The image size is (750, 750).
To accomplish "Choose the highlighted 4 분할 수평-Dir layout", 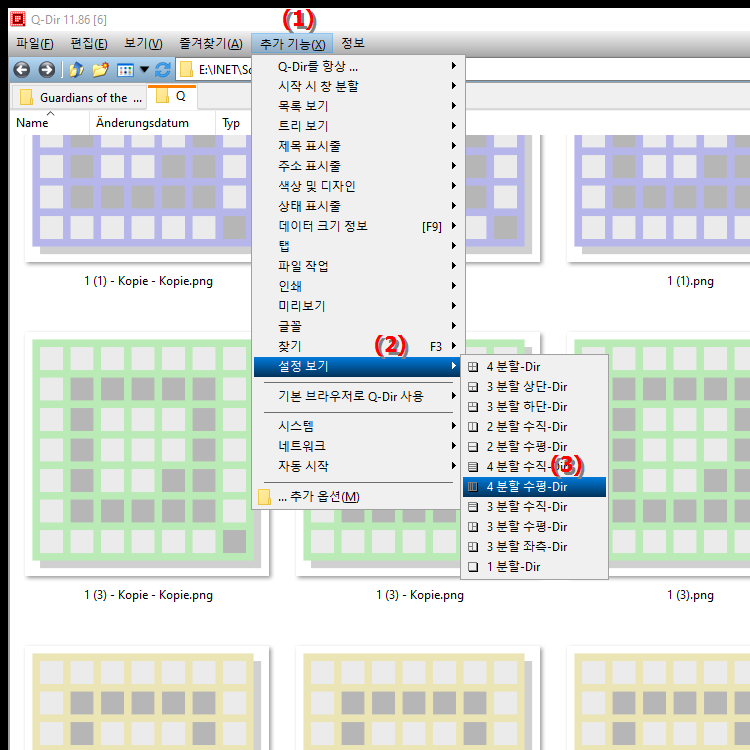I will pyautogui.click(x=534, y=487).
